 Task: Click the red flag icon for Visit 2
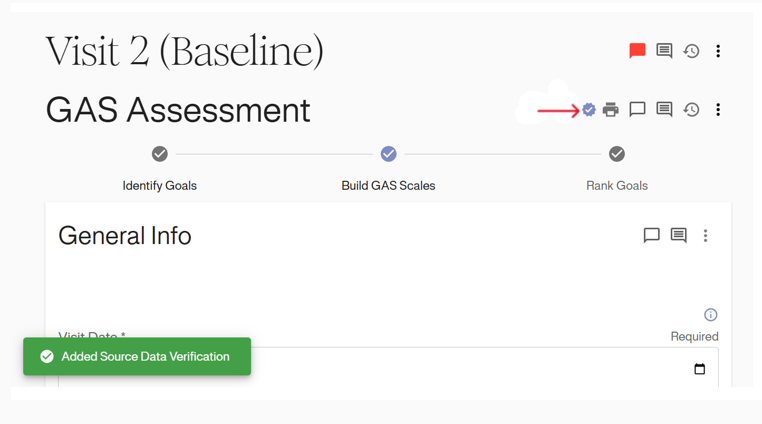click(637, 51)
